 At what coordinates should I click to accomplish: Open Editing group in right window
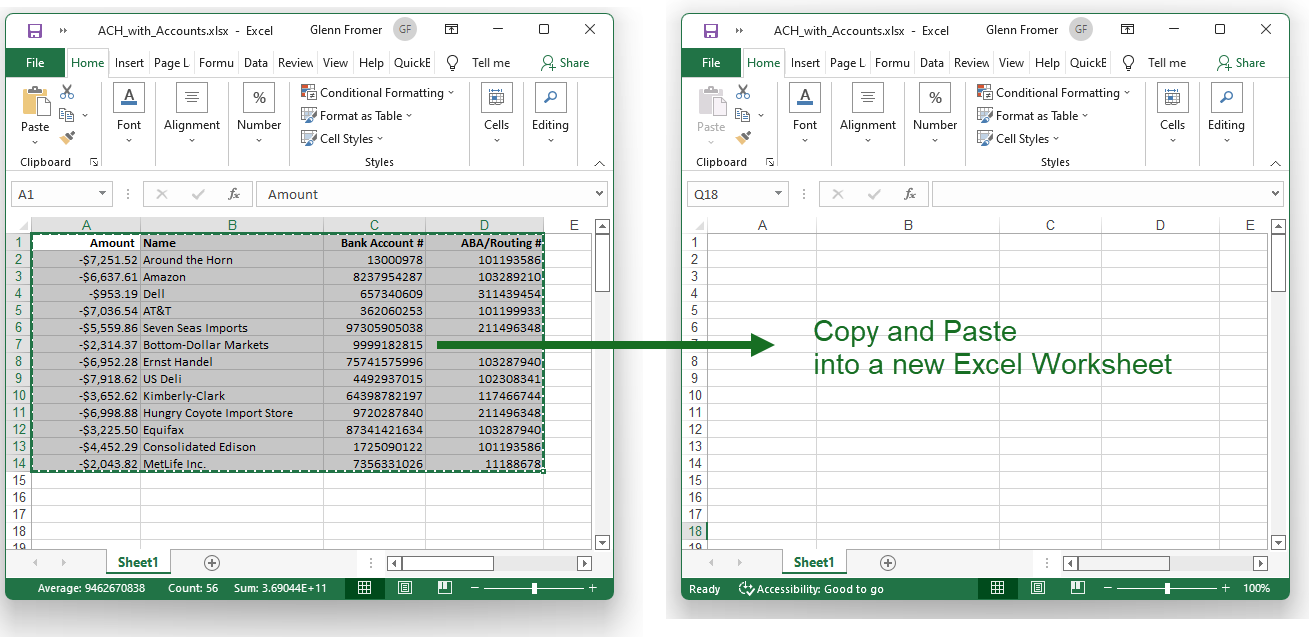coord(1226,114)
